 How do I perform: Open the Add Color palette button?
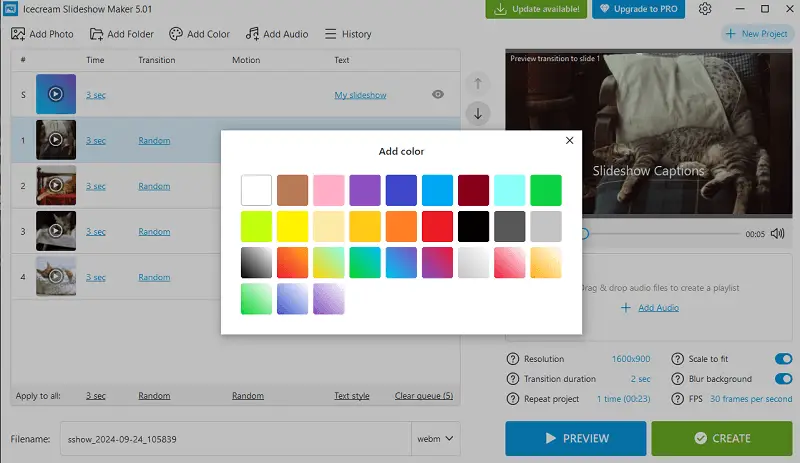(x=199, y=34)
